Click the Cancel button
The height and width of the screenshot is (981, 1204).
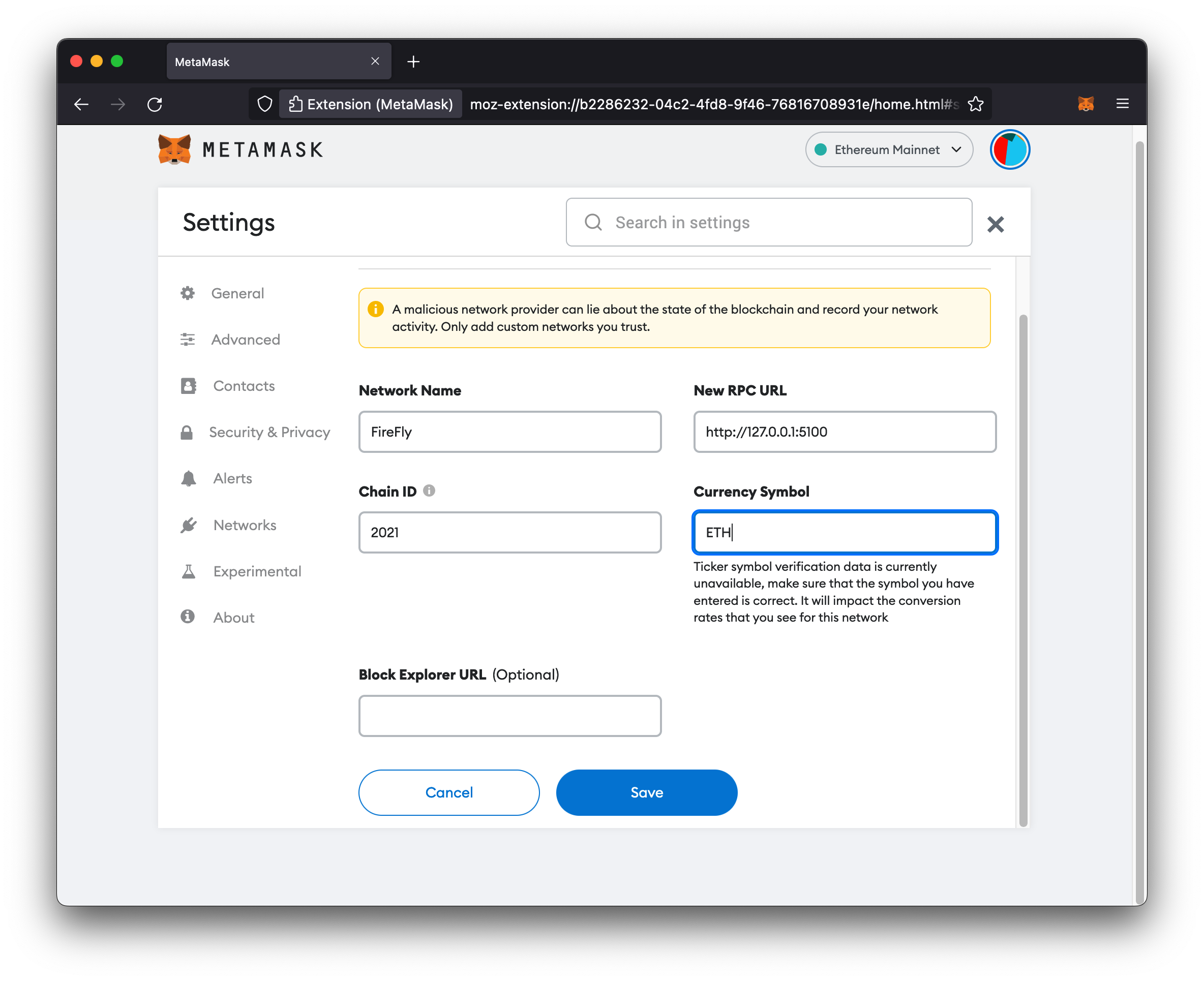coord(448,791)
